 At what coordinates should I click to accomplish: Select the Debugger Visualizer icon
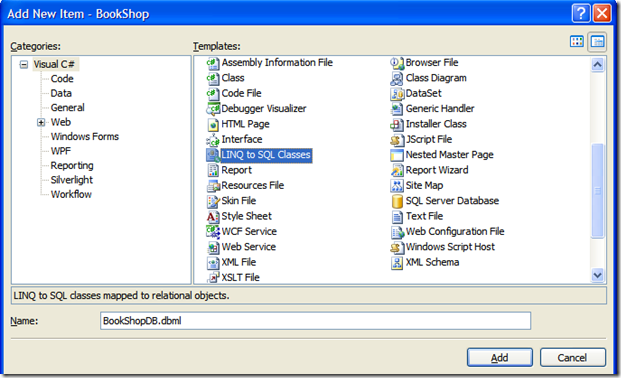(213, 109)
